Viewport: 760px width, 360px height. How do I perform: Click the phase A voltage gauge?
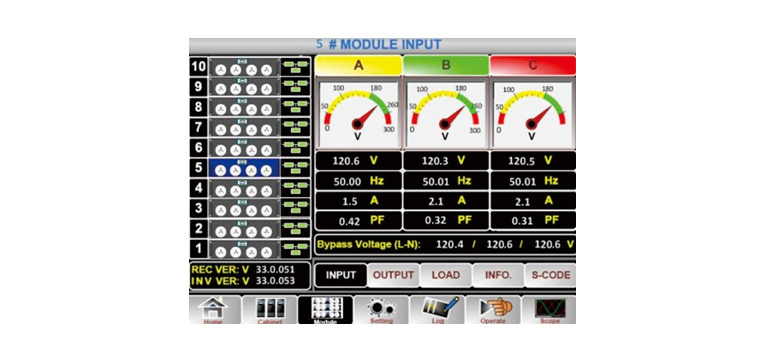(x=358, y=114)
